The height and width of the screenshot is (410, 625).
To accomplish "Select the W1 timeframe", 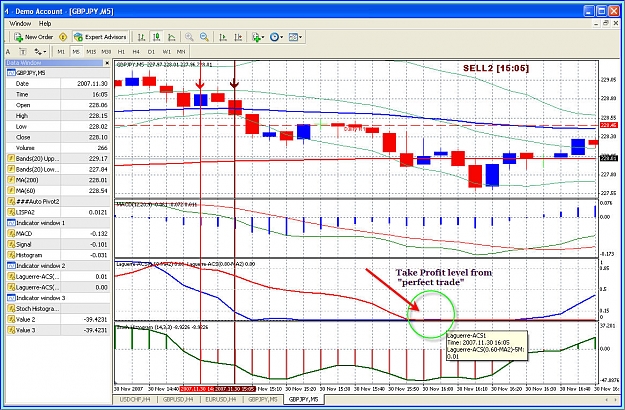I will [x=166, y=52].
